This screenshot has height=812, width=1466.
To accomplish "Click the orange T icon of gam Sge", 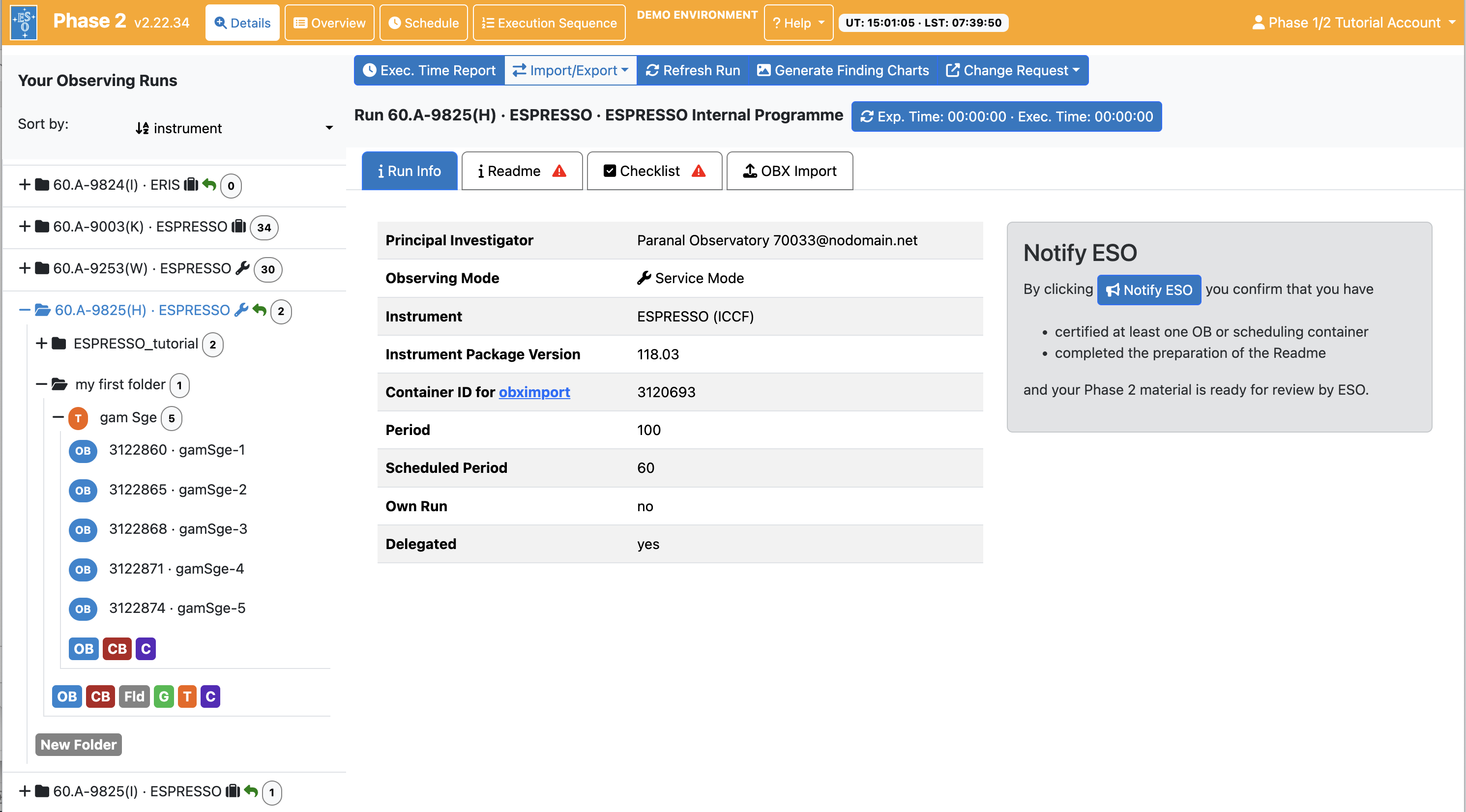I will pyautogui.click(x=78, y=418).
